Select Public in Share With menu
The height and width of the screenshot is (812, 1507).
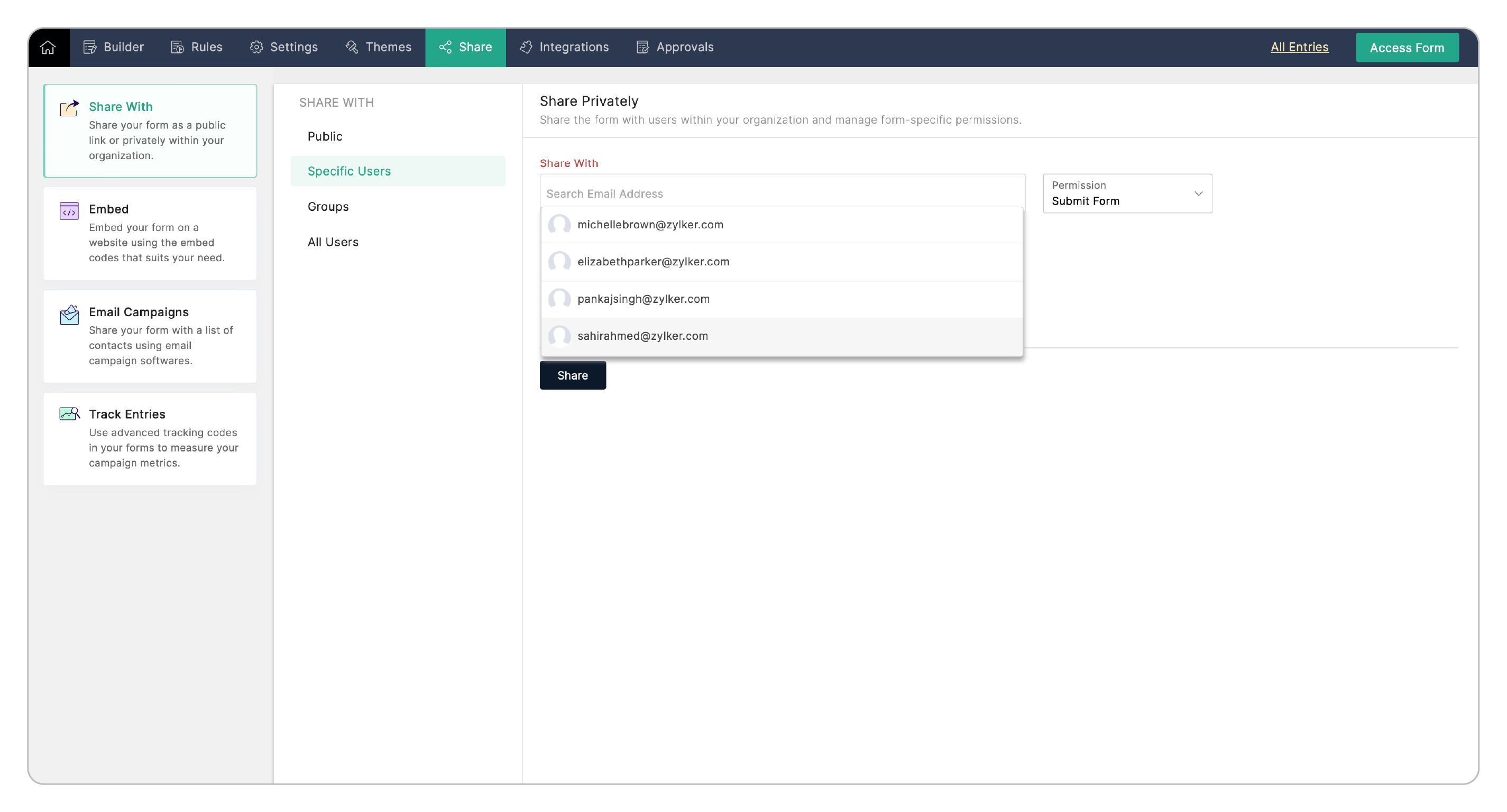pyautogui.click(x=325, y=136)
